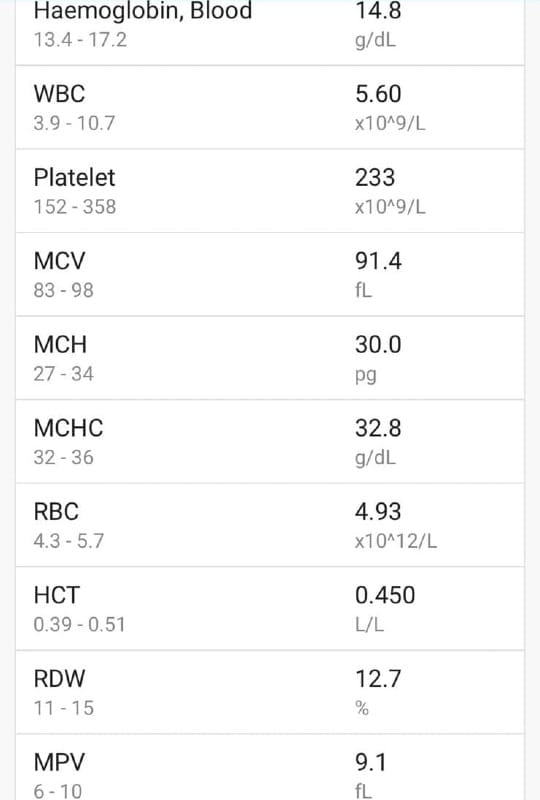Click the WBC value 5.60
This screenshot has width=540, height=800.
(x=378, y=94)
